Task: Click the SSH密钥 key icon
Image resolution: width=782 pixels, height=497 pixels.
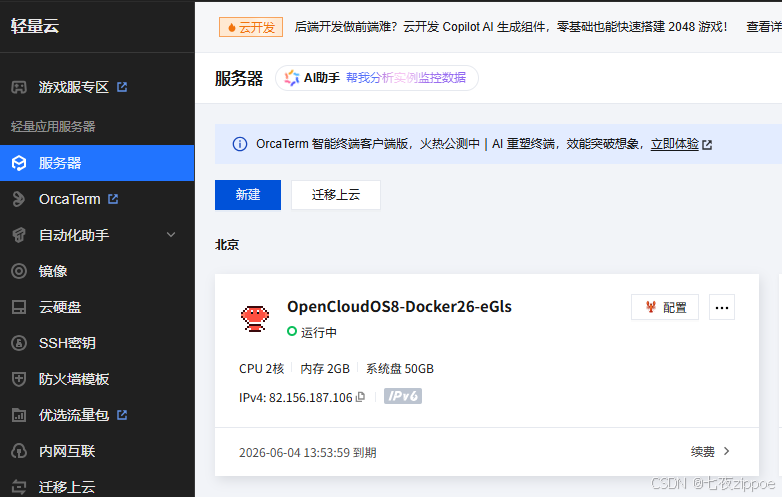Action: 19,343
